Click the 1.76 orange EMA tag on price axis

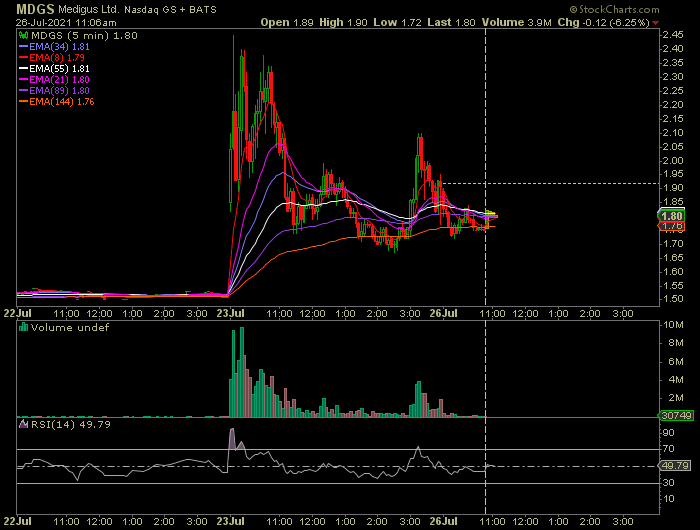(x=671, y=226)
